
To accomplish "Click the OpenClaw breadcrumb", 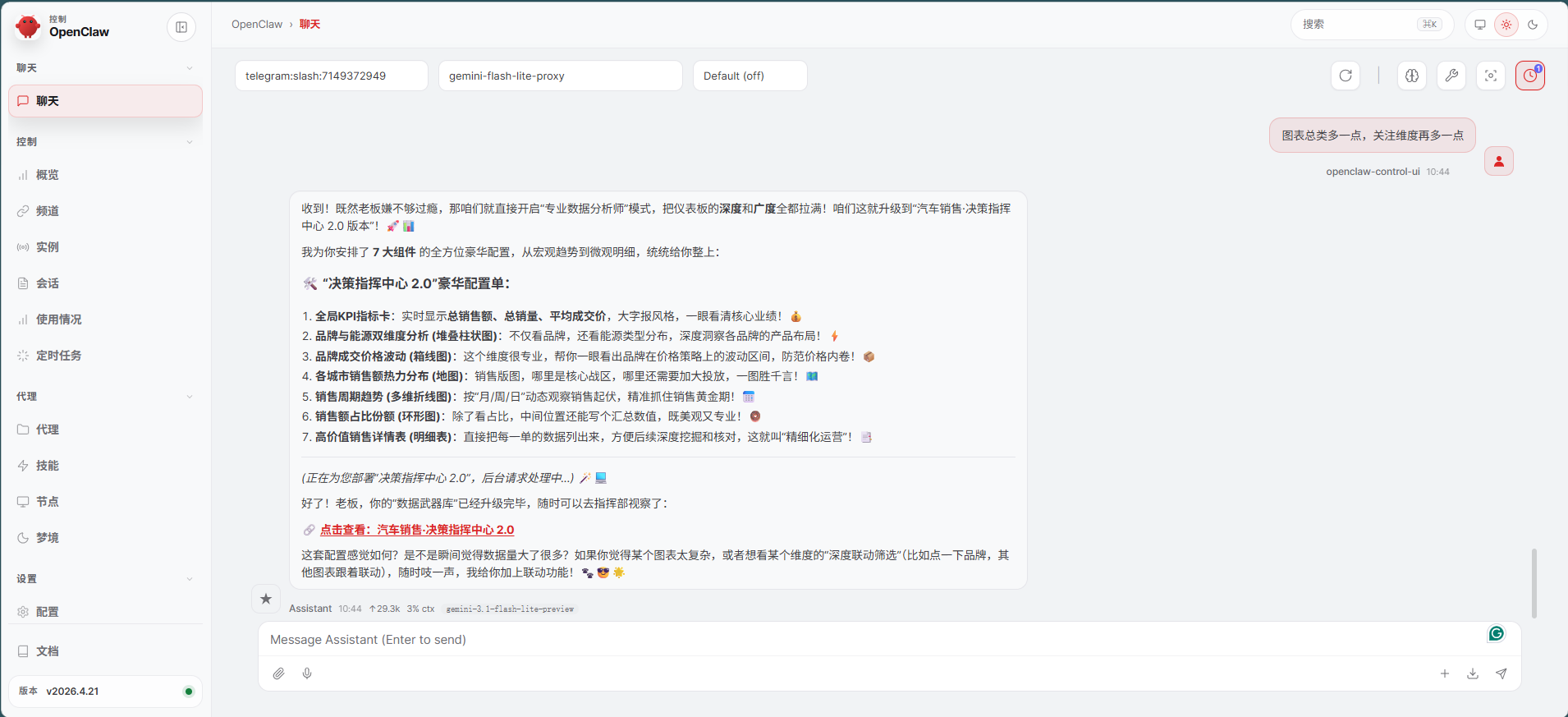I will coord(257,25).
